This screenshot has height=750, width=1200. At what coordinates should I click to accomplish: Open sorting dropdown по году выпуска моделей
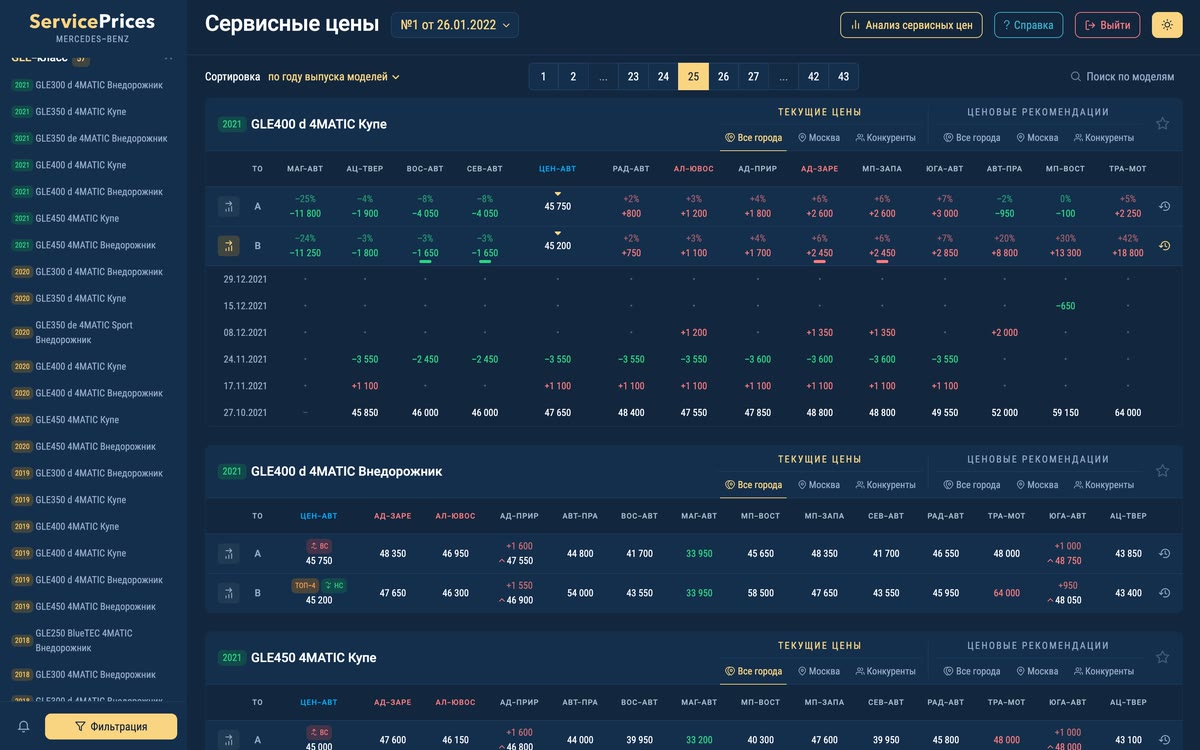click(334, 76)
